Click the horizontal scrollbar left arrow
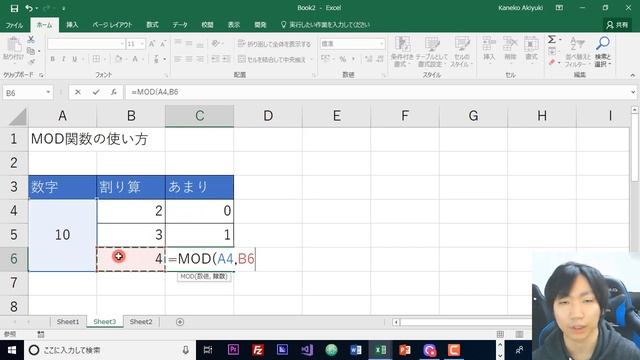The width and height of the screenshot is (640, 360). [x=396, y=322]
